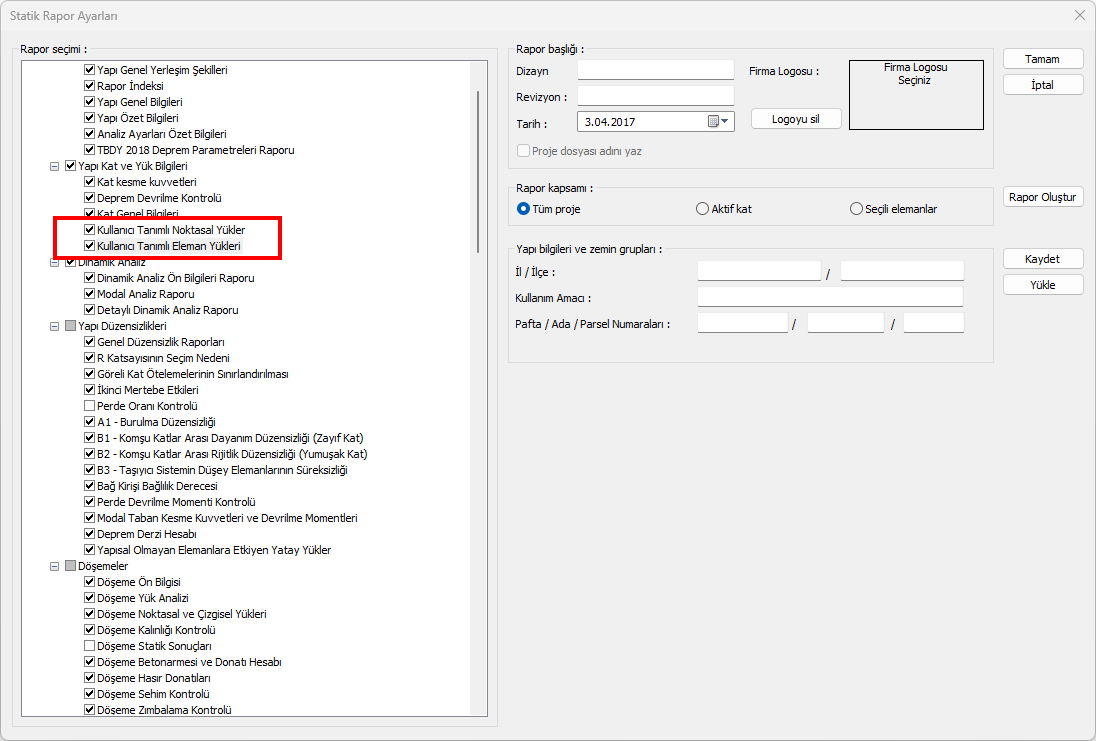Collapse the Dinamik Analiz tree node
Viewport: 1096px width, 741px height.
pos(55,262)
